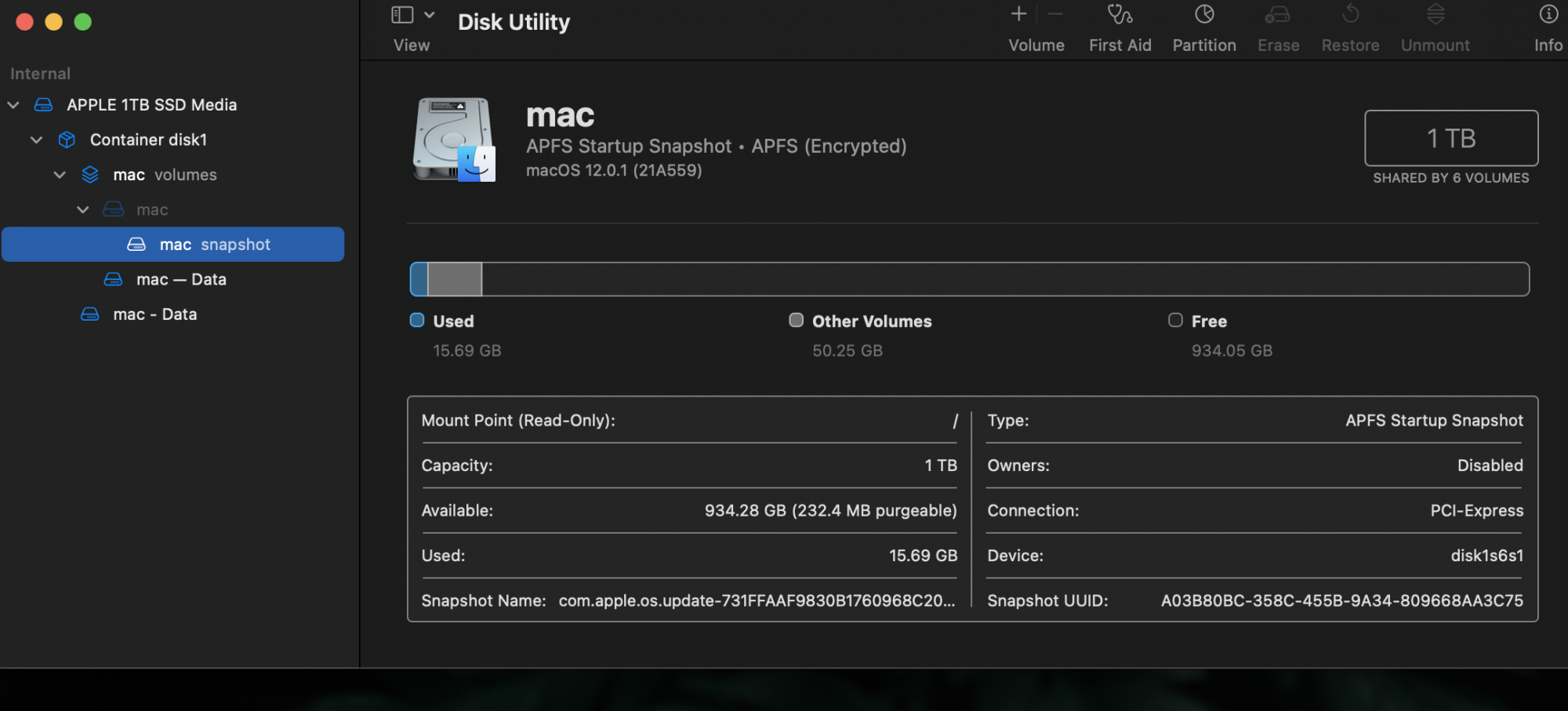Click the Used legend color swatch
Viewport: 1568px width, 711px height.
(x=417, y=320)
